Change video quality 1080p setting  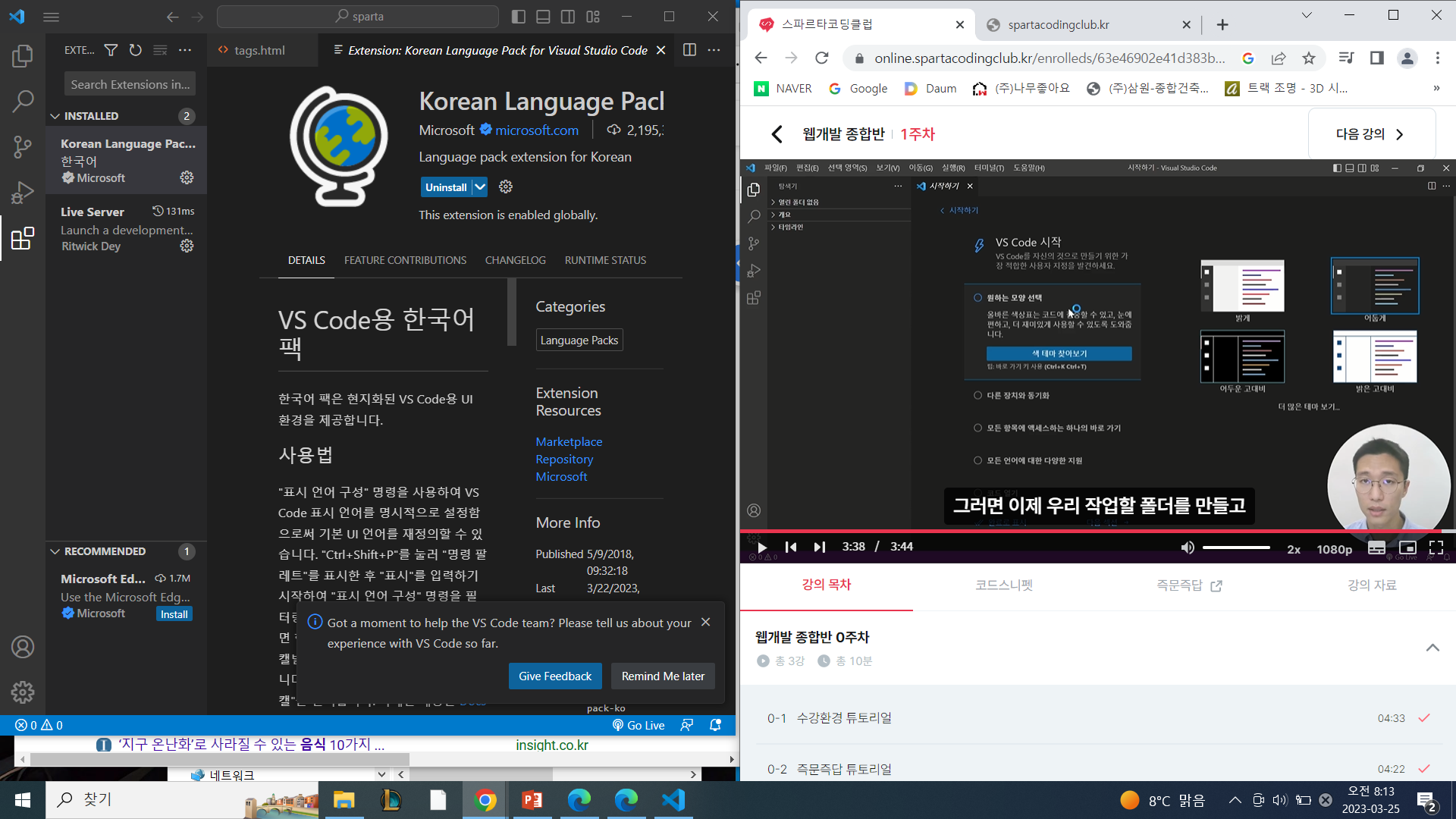point(1335,549)
